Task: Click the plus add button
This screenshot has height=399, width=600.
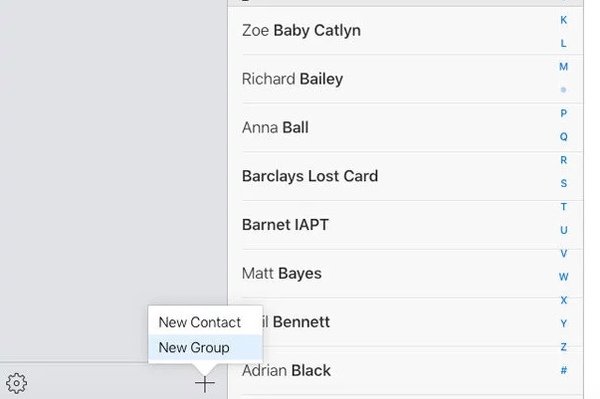Action: (205, 384)
